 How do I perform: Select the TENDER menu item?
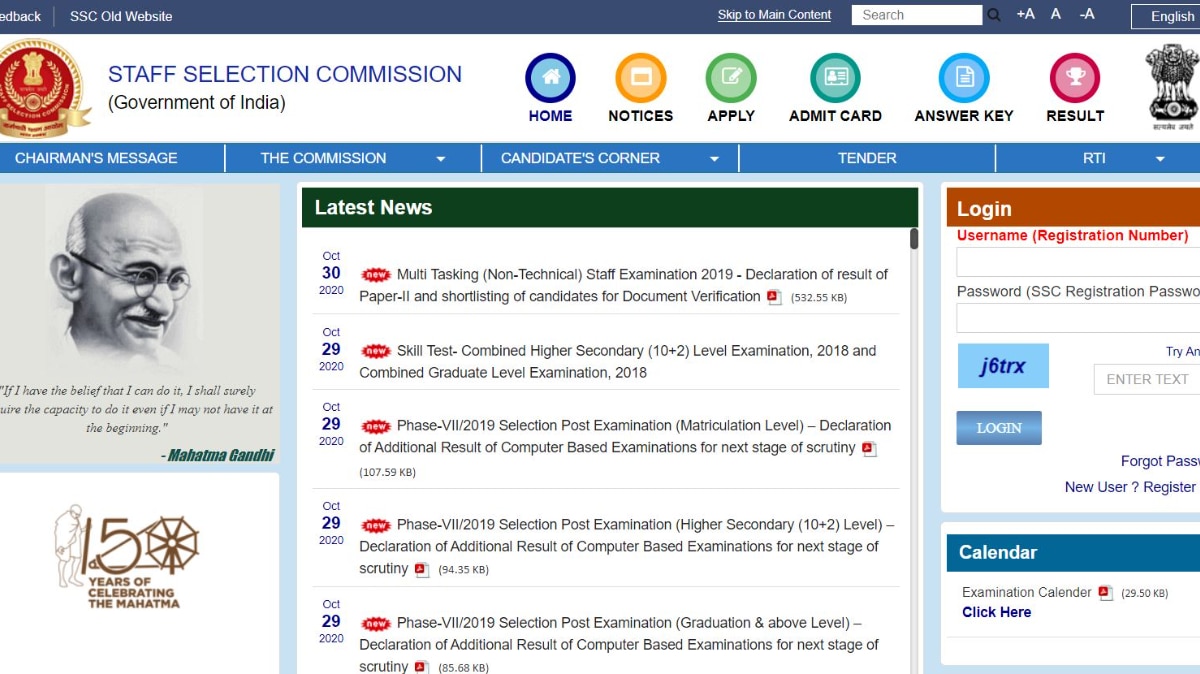click(x=866, y=158)
